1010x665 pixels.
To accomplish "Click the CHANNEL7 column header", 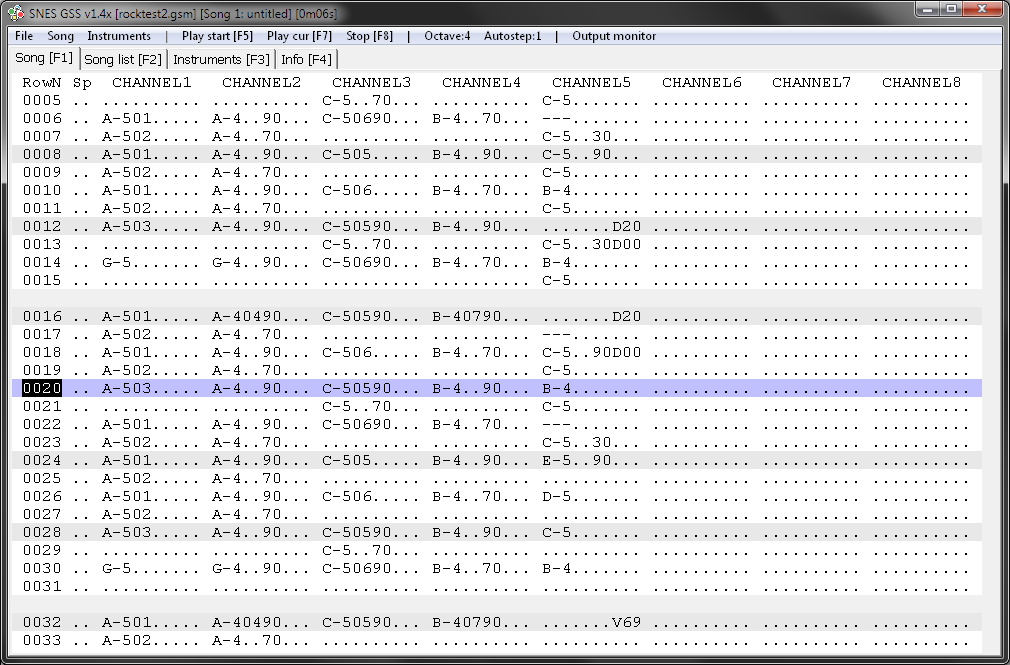I will (812, 82).
